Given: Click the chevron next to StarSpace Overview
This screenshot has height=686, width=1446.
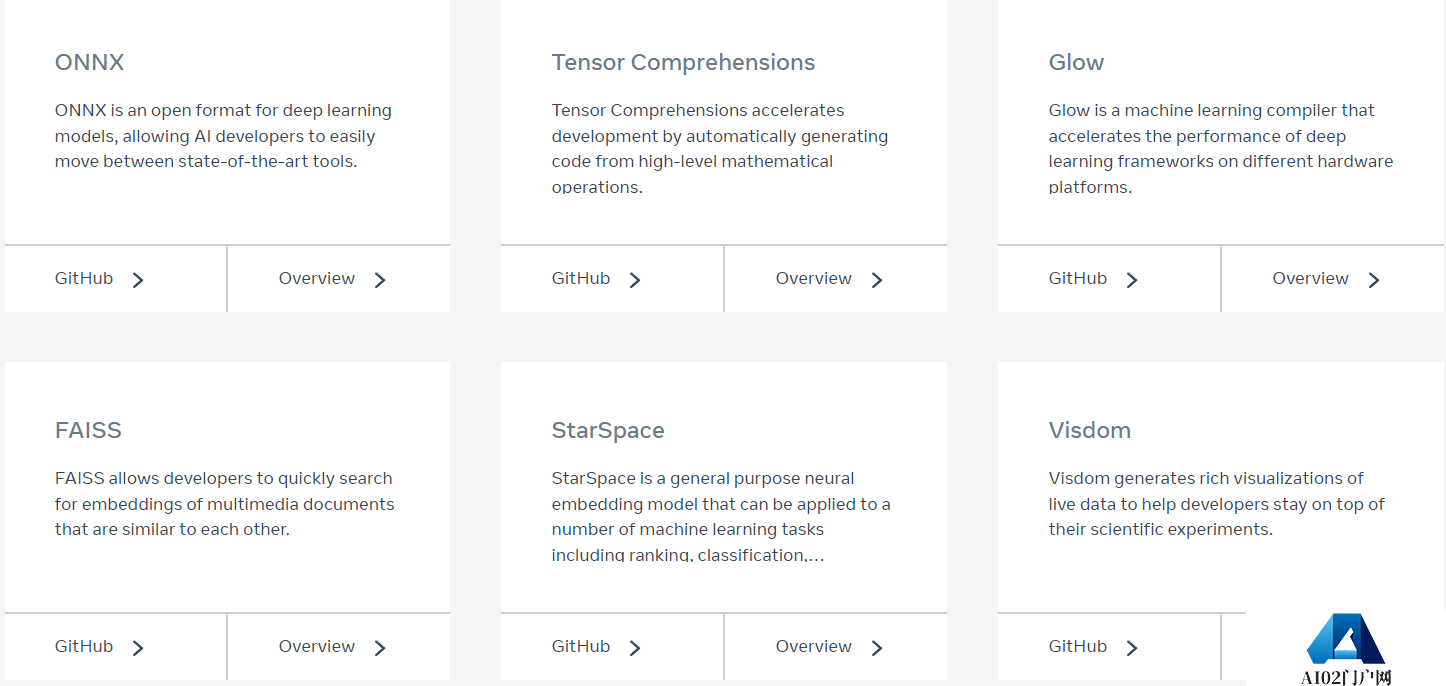Looking at the screenshot, I should tap(877, 648).
